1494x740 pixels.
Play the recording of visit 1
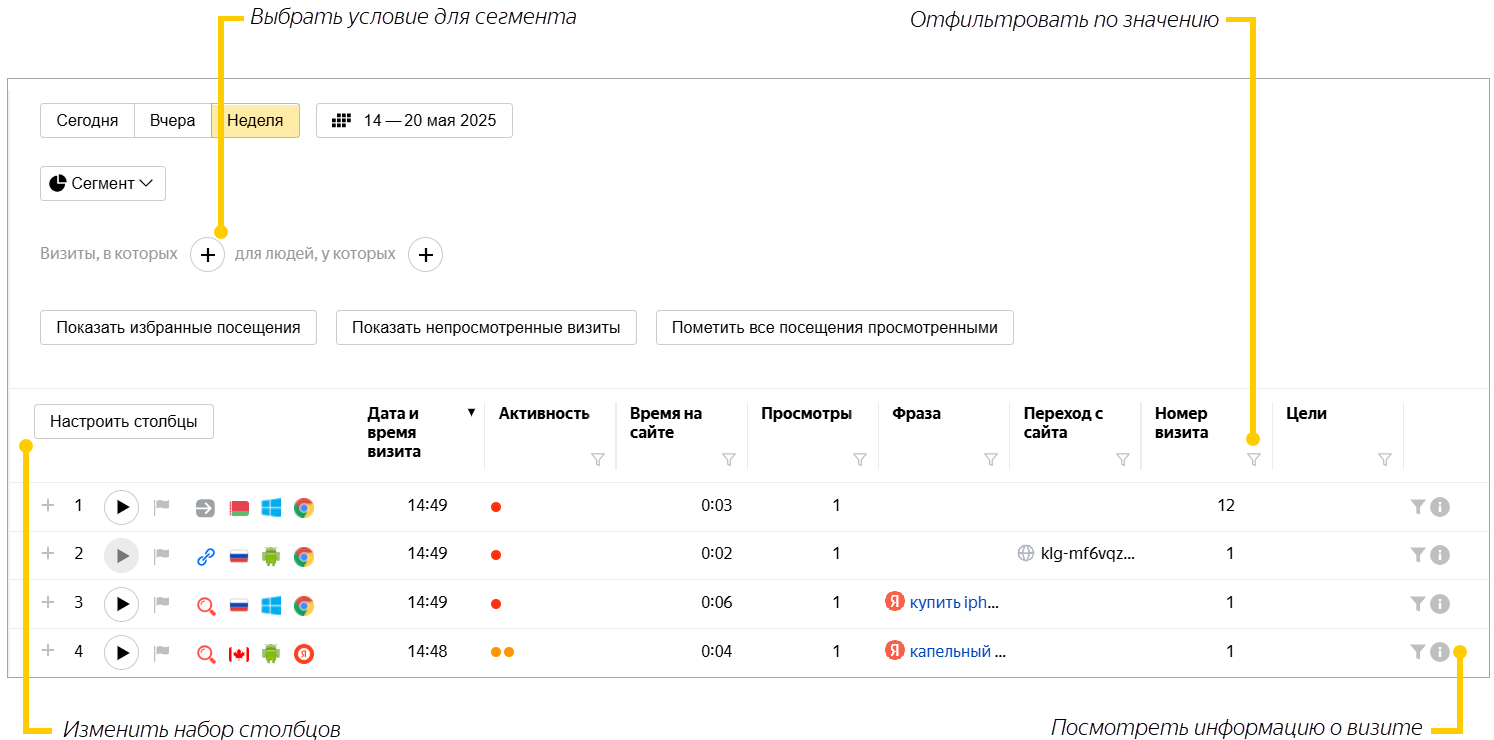pyautogui.click(x=121, y=507)
